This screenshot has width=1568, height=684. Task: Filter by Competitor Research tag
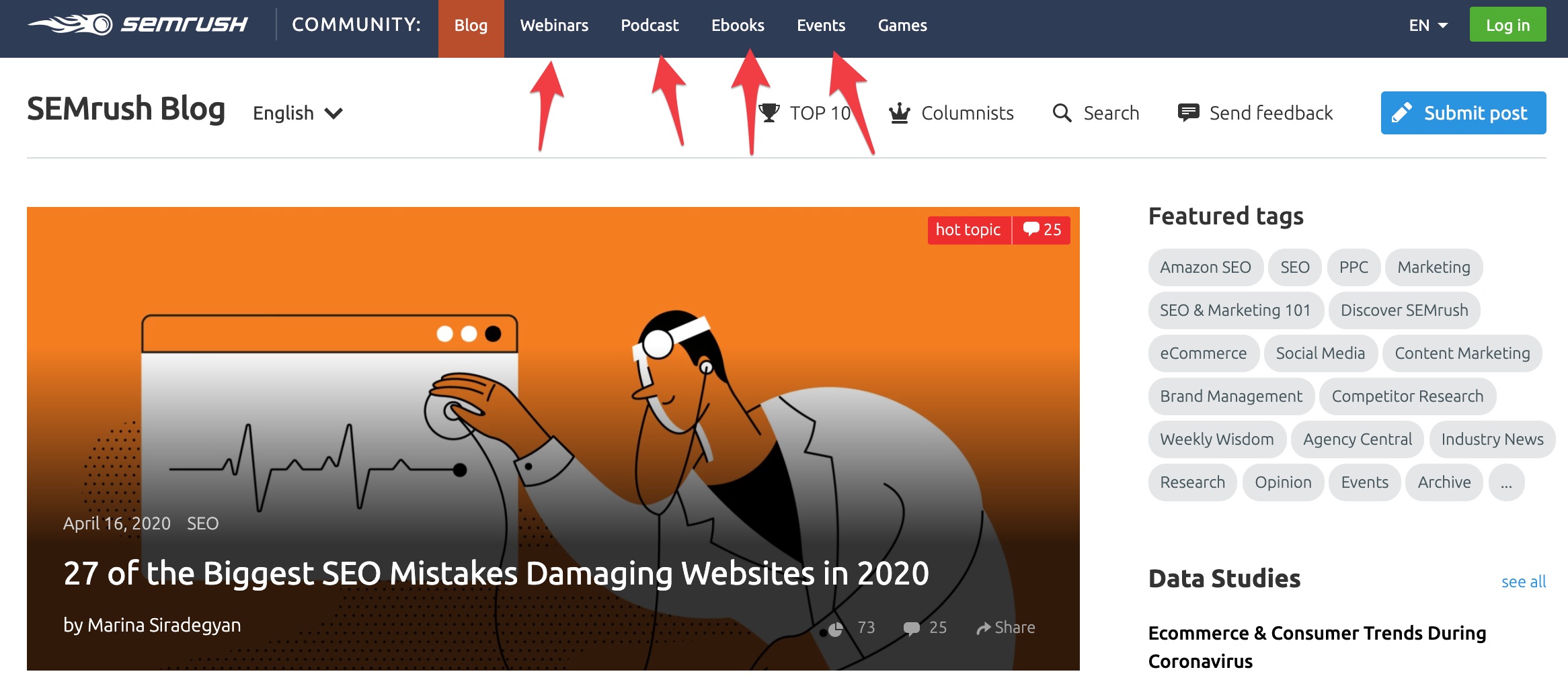[1407, 396]
